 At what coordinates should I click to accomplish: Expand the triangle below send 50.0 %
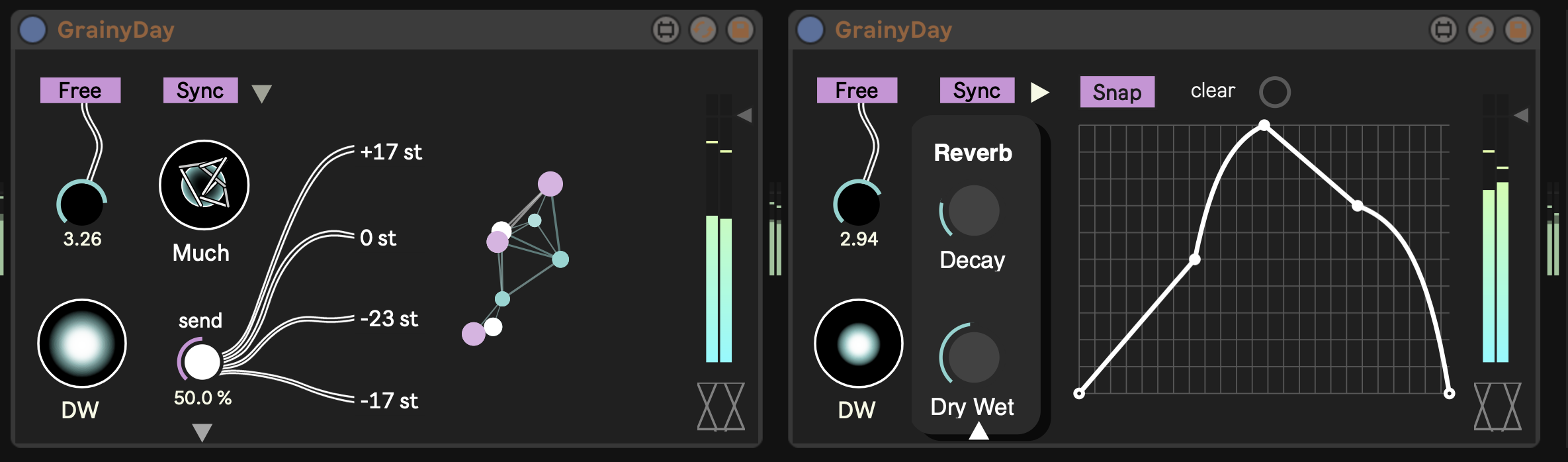(202, 432)
